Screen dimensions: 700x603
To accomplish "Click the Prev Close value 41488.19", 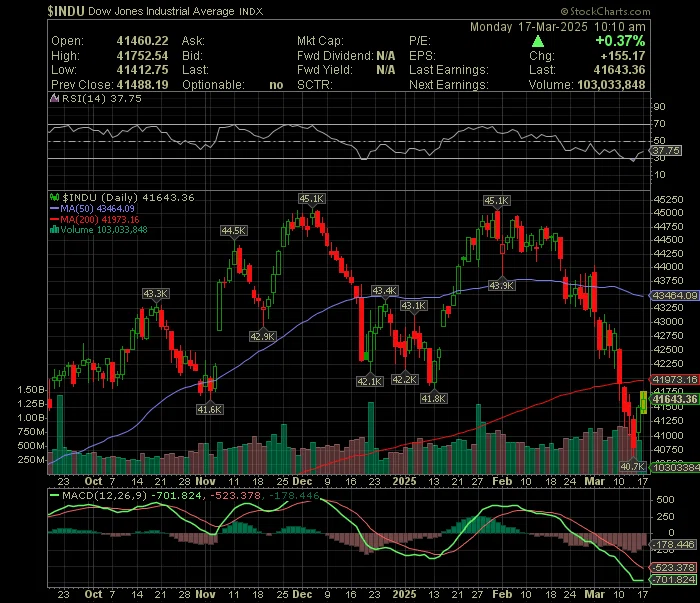I will click(142, 85).
